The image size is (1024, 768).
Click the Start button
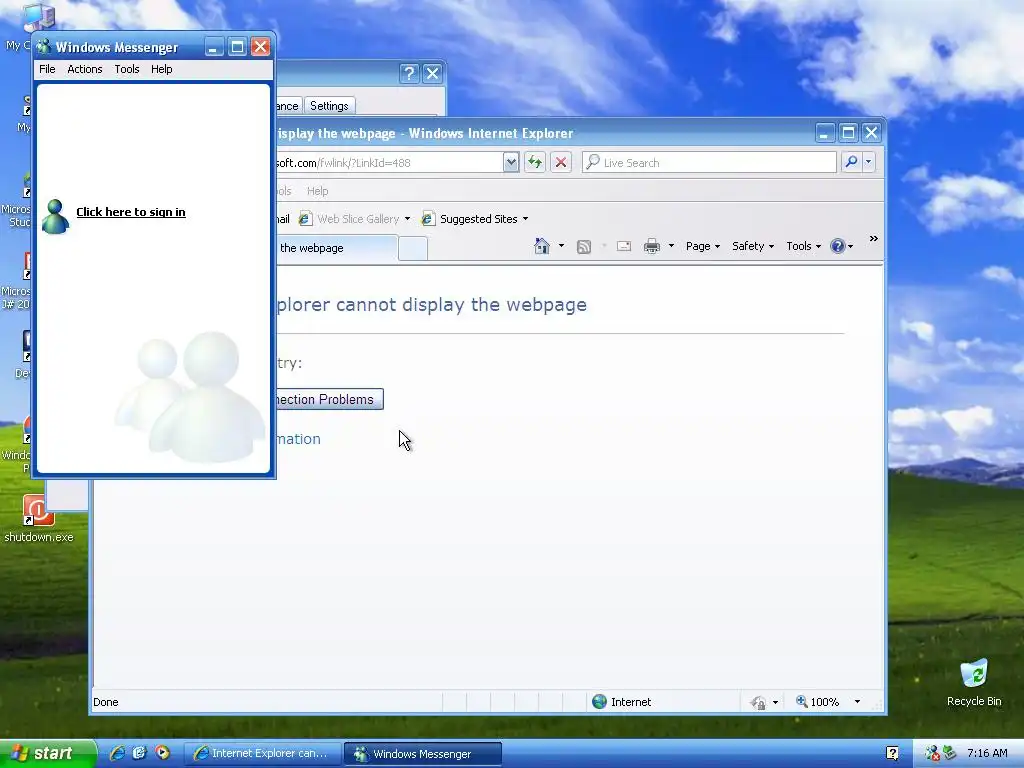(x=48, y=753)
